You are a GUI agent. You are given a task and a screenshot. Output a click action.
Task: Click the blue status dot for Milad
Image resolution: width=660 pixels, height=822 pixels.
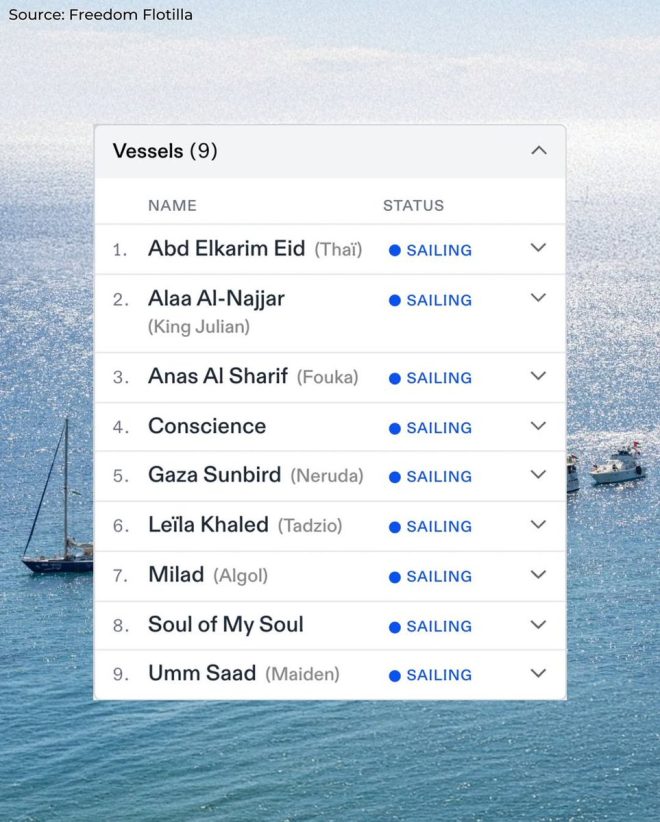tap(395, 577)
